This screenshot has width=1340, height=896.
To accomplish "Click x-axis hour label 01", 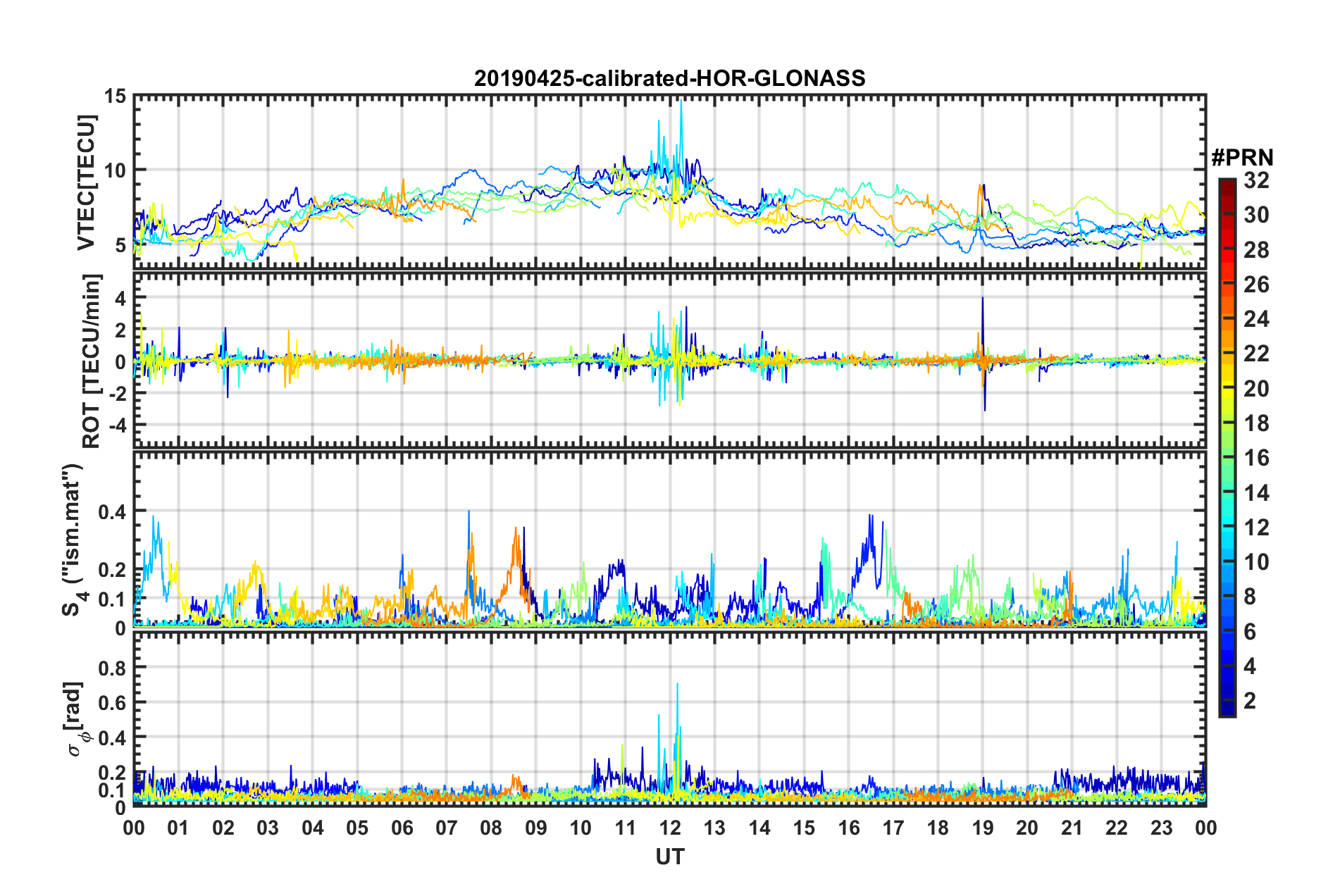I will coord(178,828).
